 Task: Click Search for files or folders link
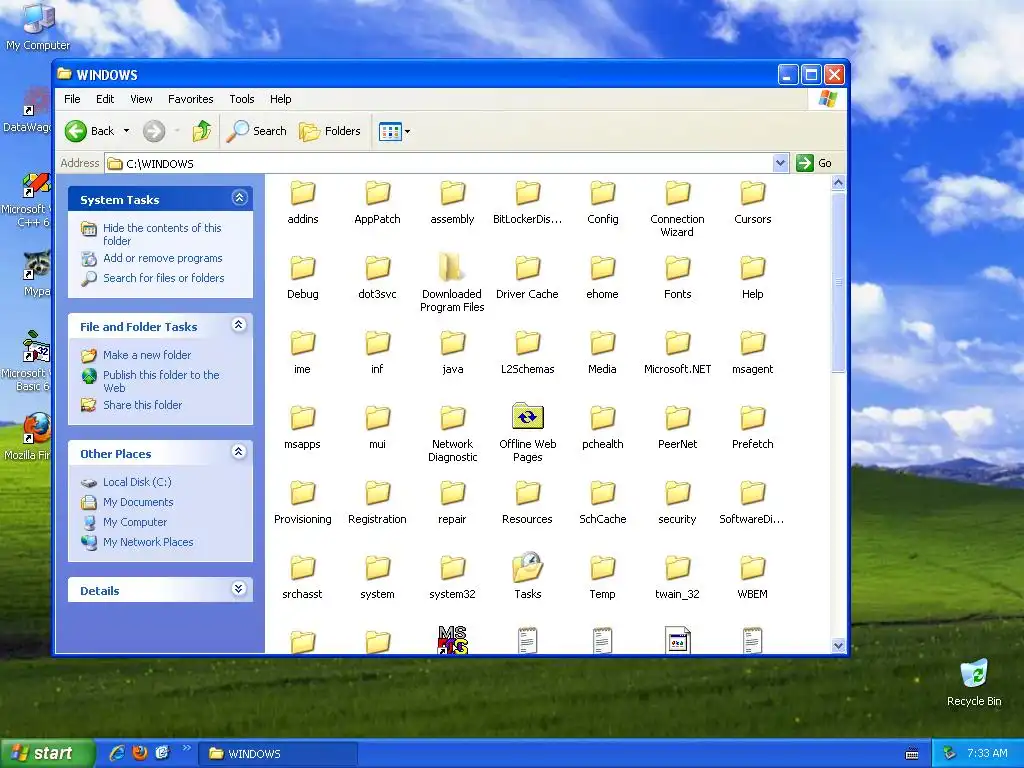(163, 278)
